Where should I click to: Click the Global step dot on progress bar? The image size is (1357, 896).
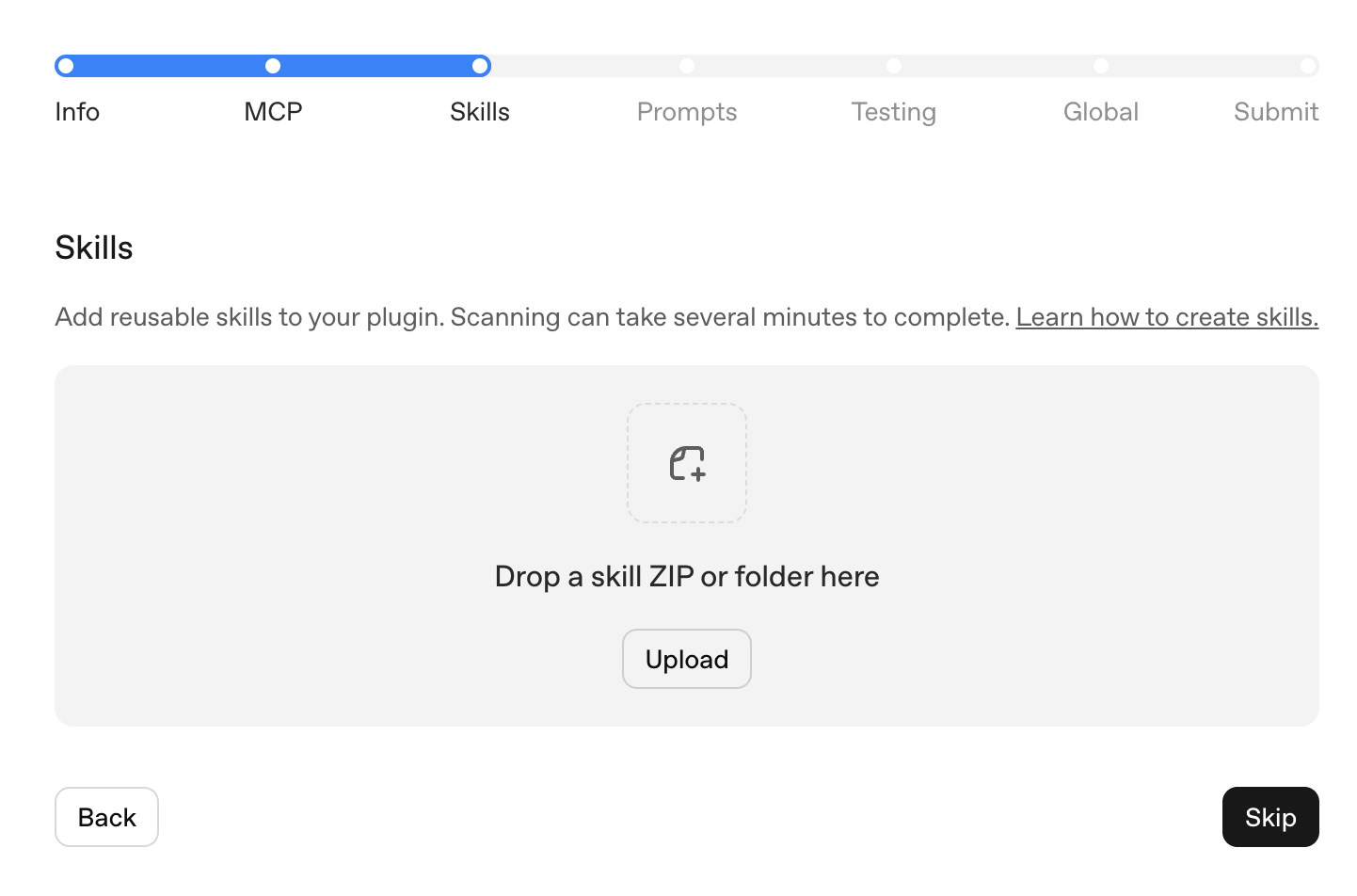pos(1101,66)
